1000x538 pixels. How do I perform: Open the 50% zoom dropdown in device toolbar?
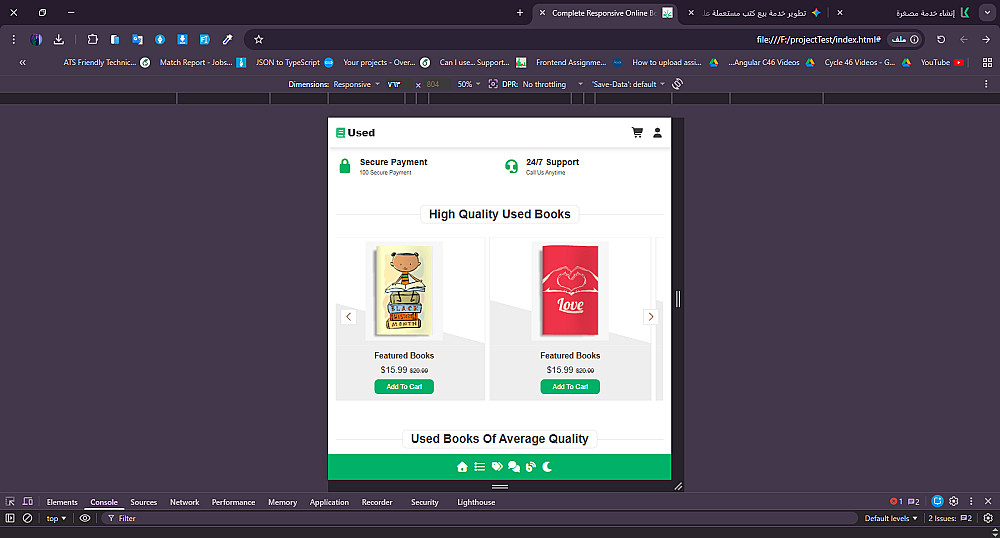point(469,84)
